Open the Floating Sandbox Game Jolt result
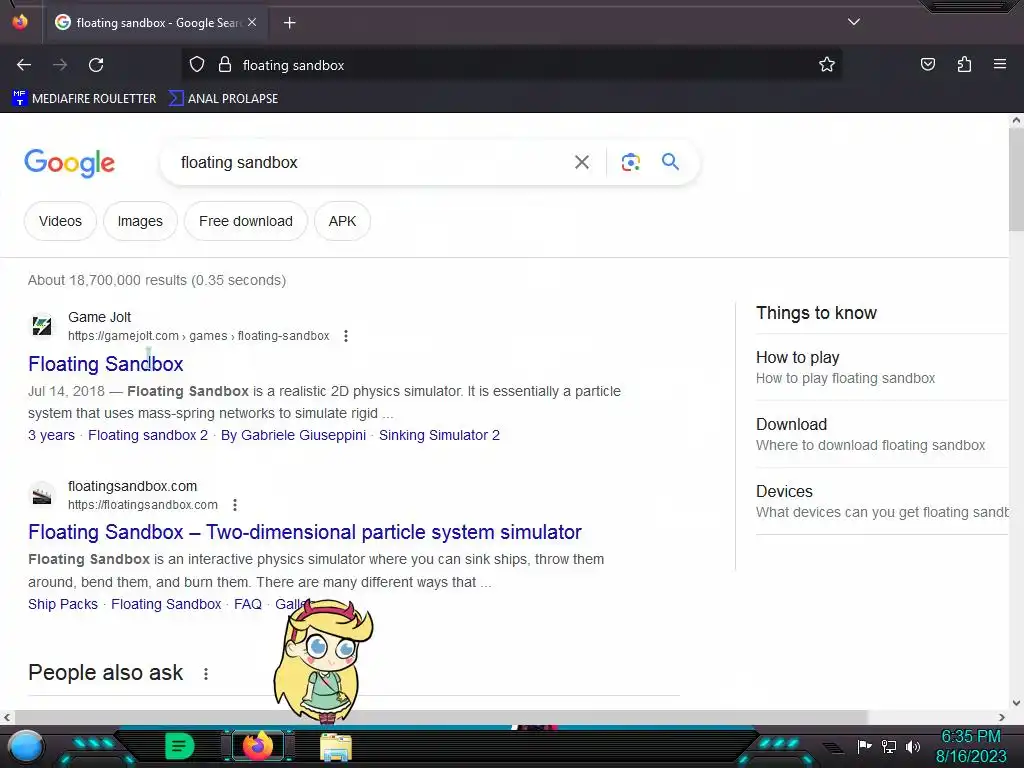This screenshot has width=1024, height=768. coord(106,364)
